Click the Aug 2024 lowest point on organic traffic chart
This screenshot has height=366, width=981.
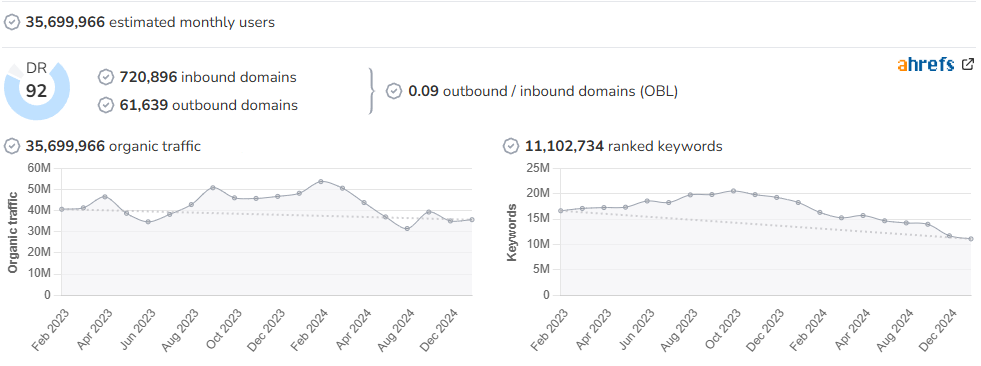coord(407,229)
